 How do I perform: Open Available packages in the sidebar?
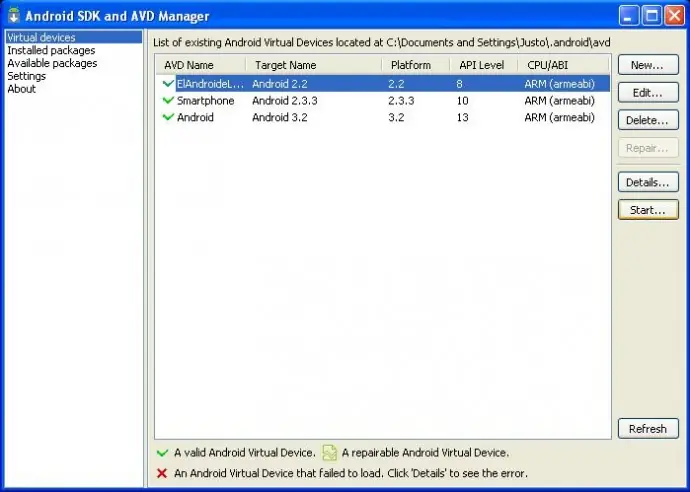point(52,63)
